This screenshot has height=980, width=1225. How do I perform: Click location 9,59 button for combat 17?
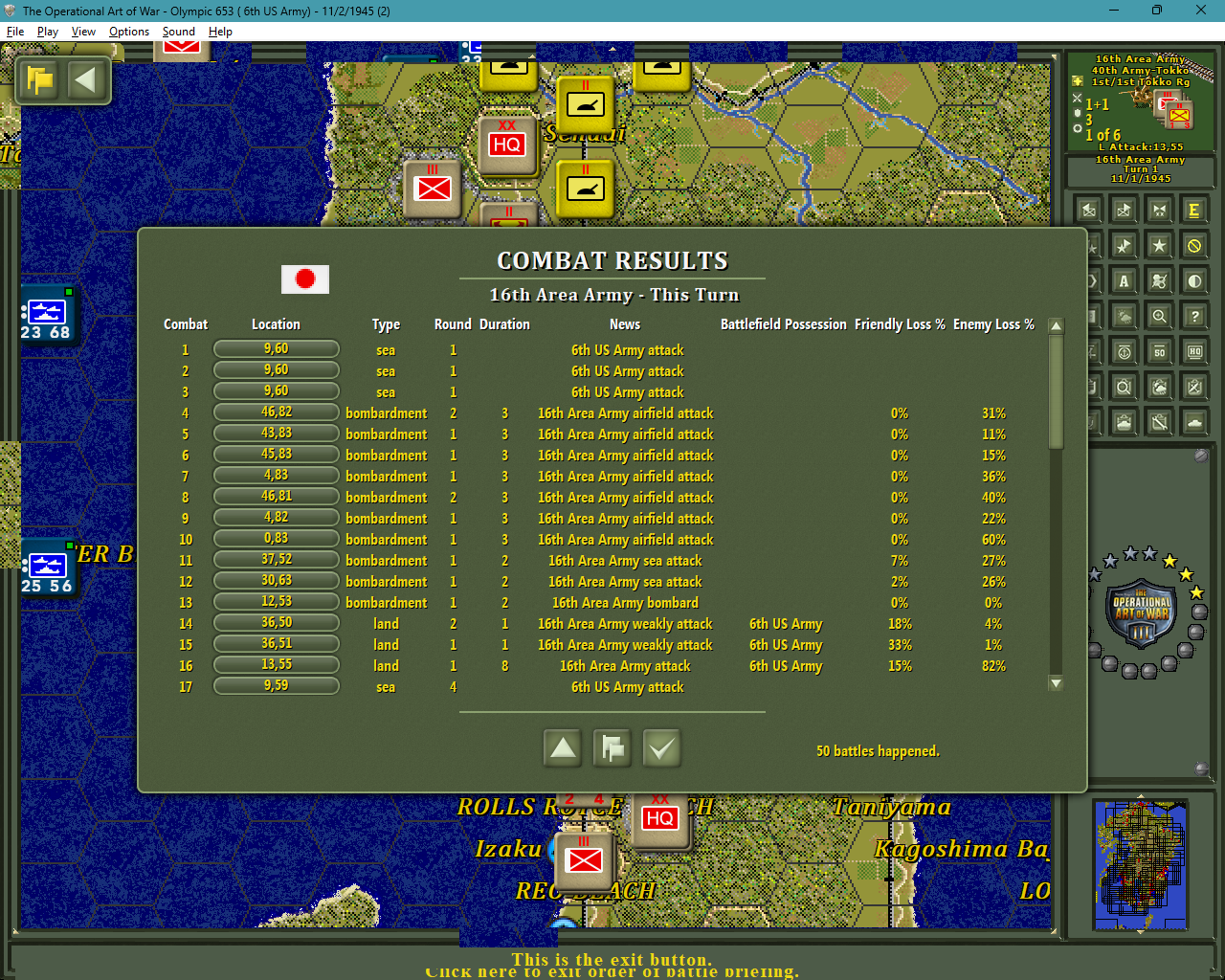tap(277, 686)
